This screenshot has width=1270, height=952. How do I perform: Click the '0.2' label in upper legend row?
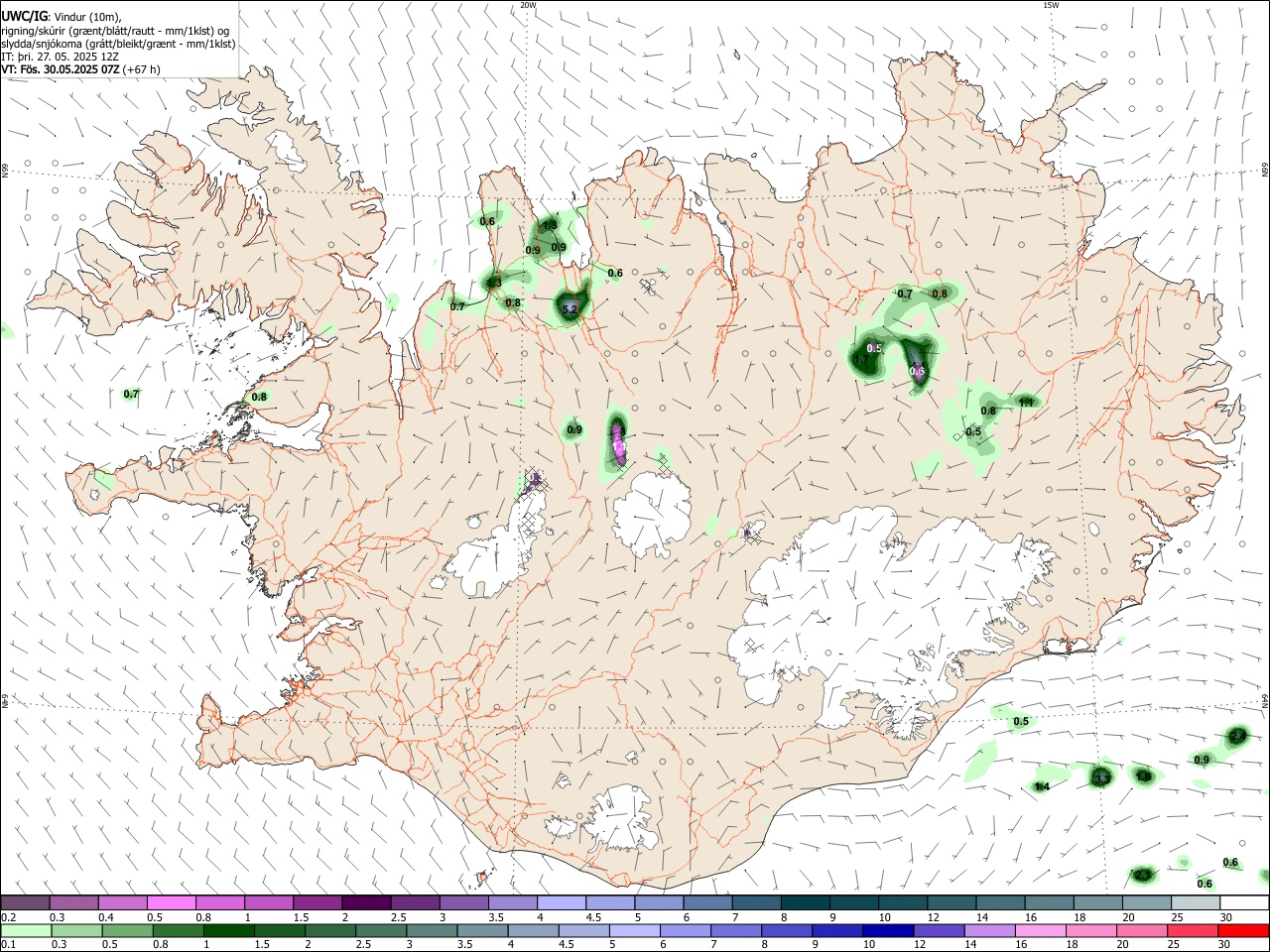point(10,917)
